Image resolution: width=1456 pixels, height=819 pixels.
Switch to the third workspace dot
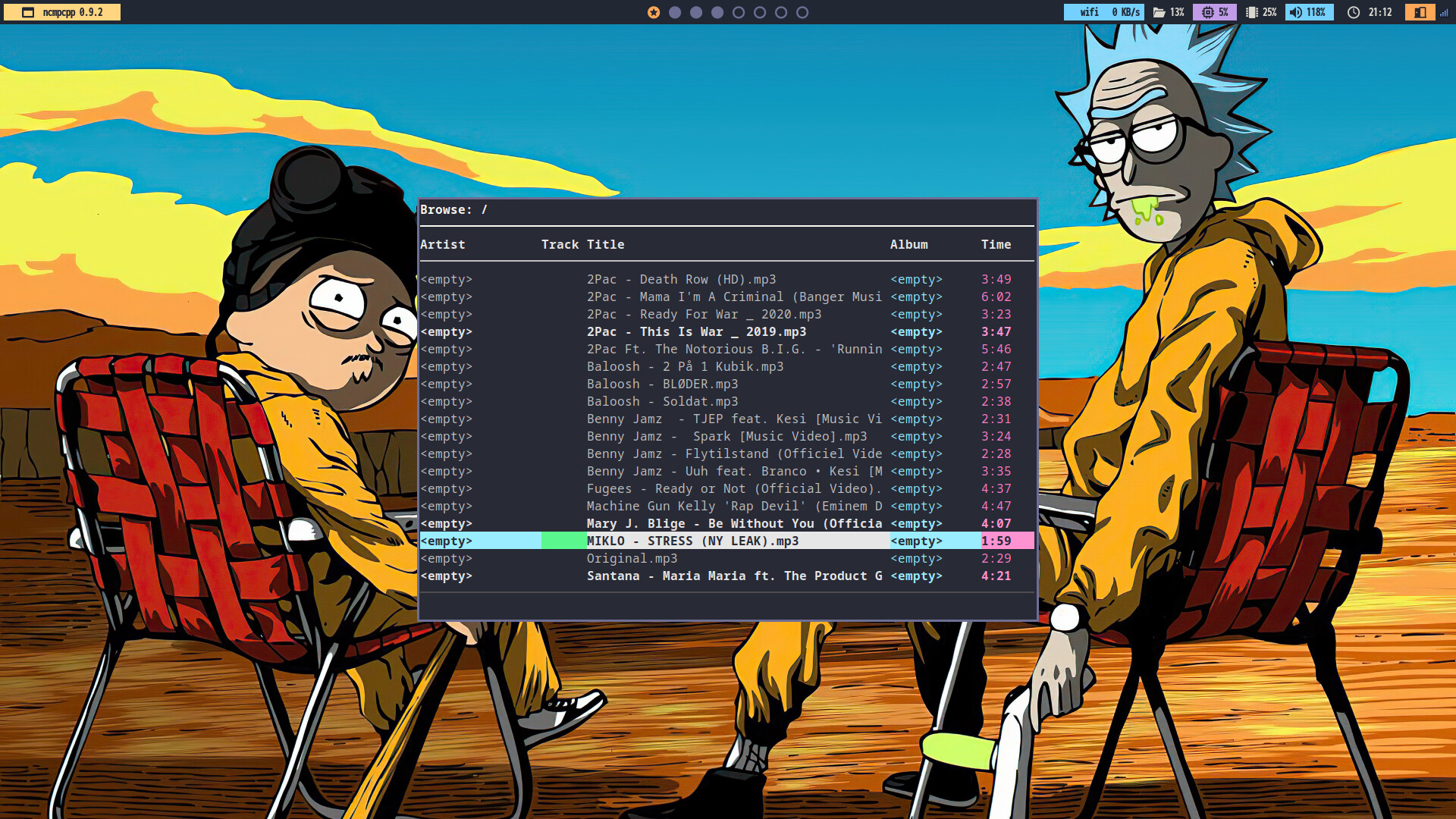(696, 12)
